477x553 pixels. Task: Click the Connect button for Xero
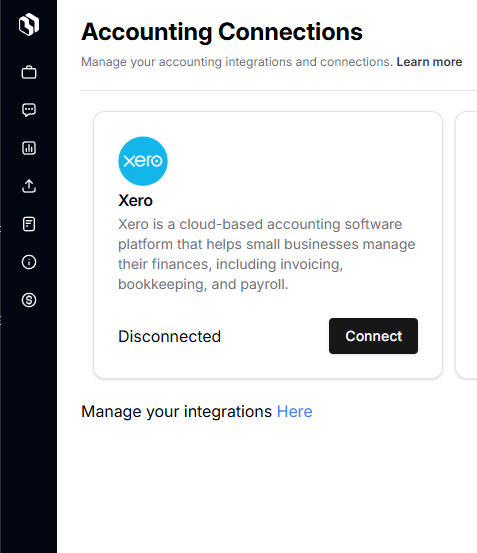click(x=373, y=336)
